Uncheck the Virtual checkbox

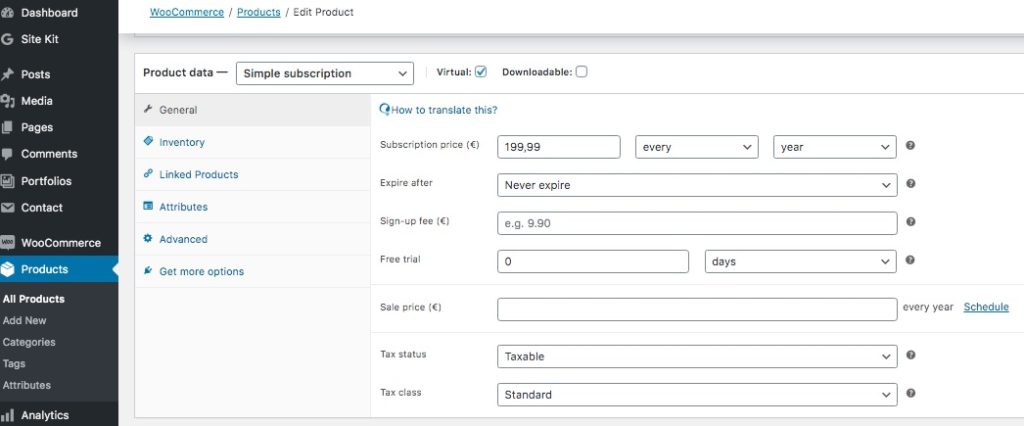(481, 72)
